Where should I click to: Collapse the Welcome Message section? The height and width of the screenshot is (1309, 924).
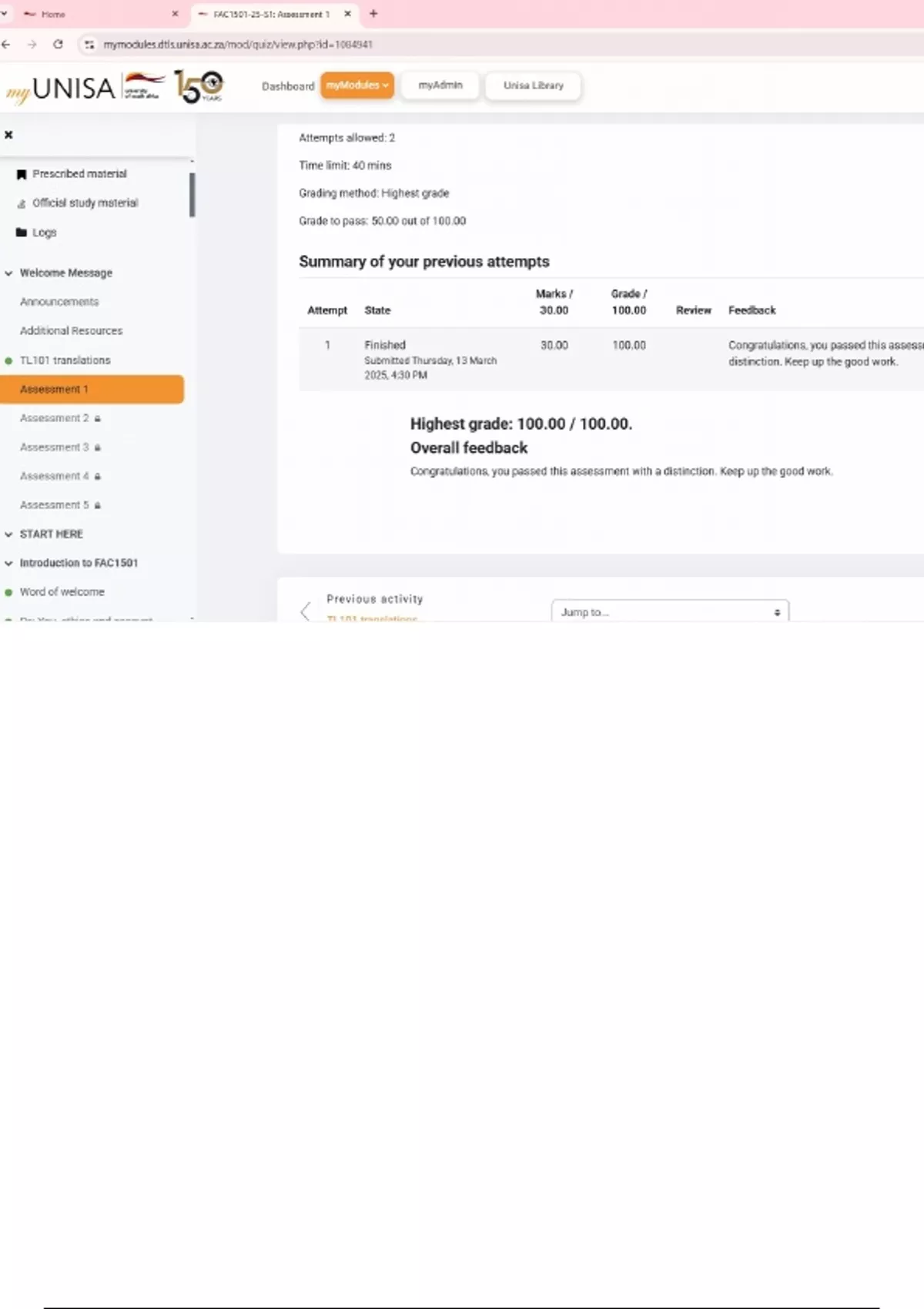click(9, 273)
